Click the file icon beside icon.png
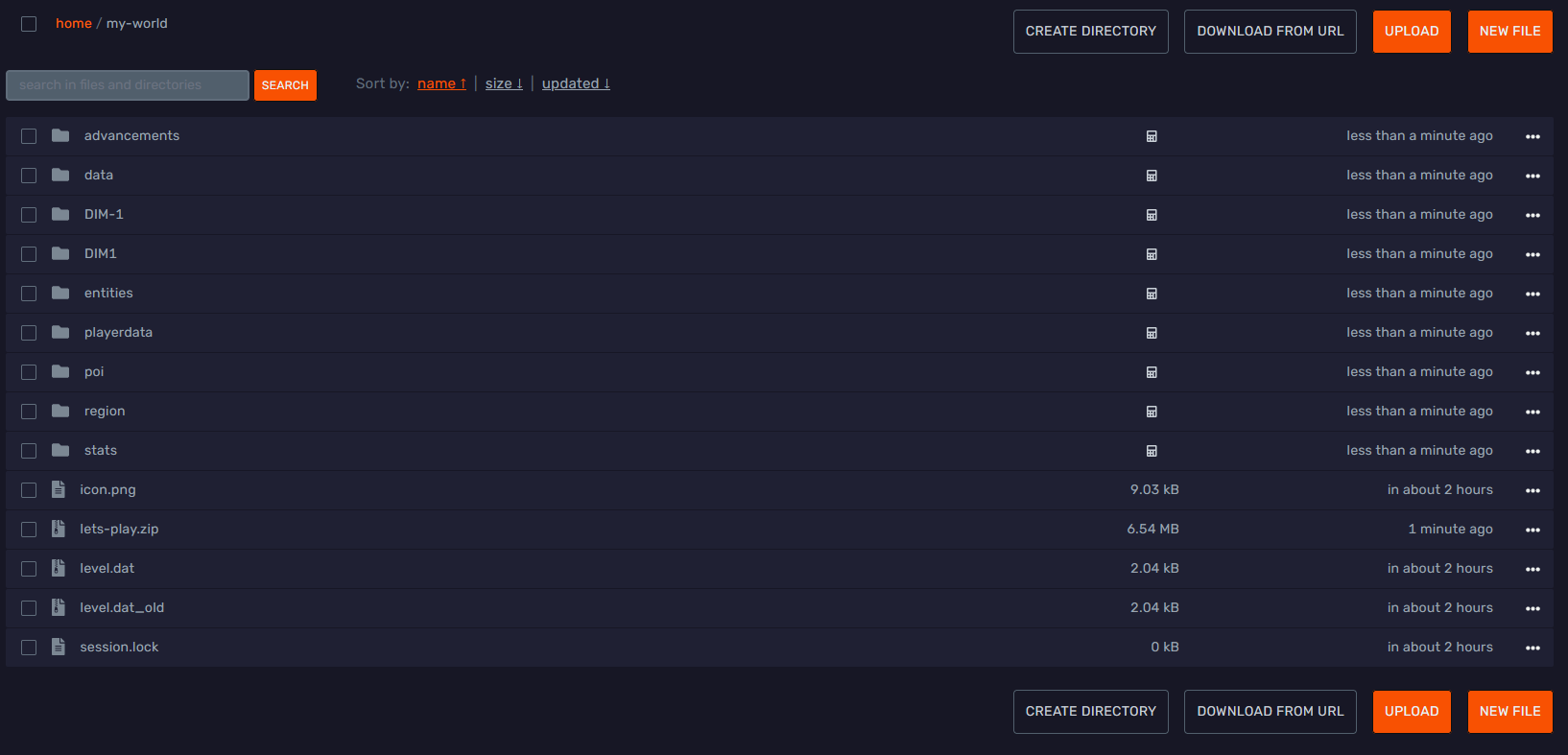 [59, 489]
